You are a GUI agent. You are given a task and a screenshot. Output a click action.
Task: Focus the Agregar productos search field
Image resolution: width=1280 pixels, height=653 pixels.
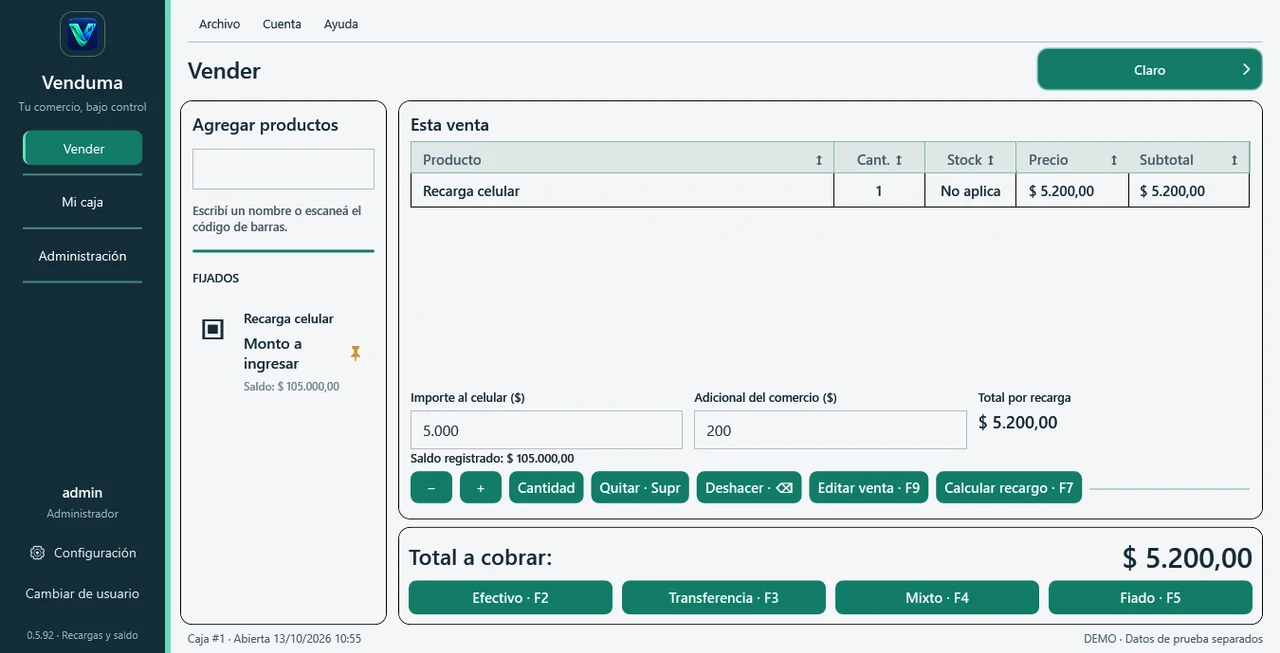click(x=283, y=169)
